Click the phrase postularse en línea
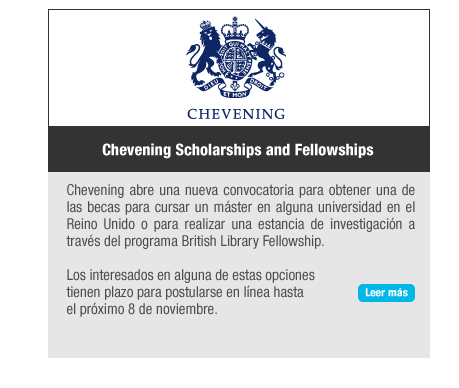Viewport: 459px width, 388px height. click(x=218, y=292)
